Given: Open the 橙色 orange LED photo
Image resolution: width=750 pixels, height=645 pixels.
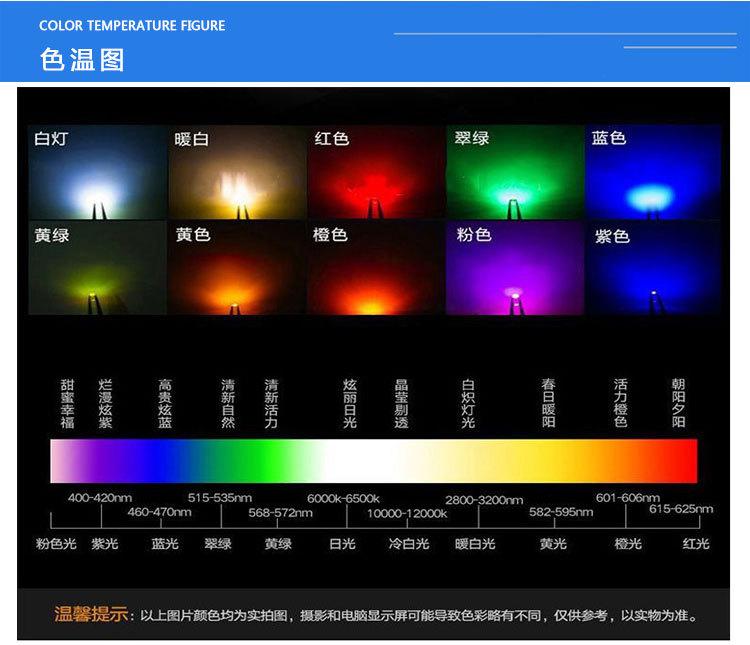Looking at the screenshot, I should point(375,268).
